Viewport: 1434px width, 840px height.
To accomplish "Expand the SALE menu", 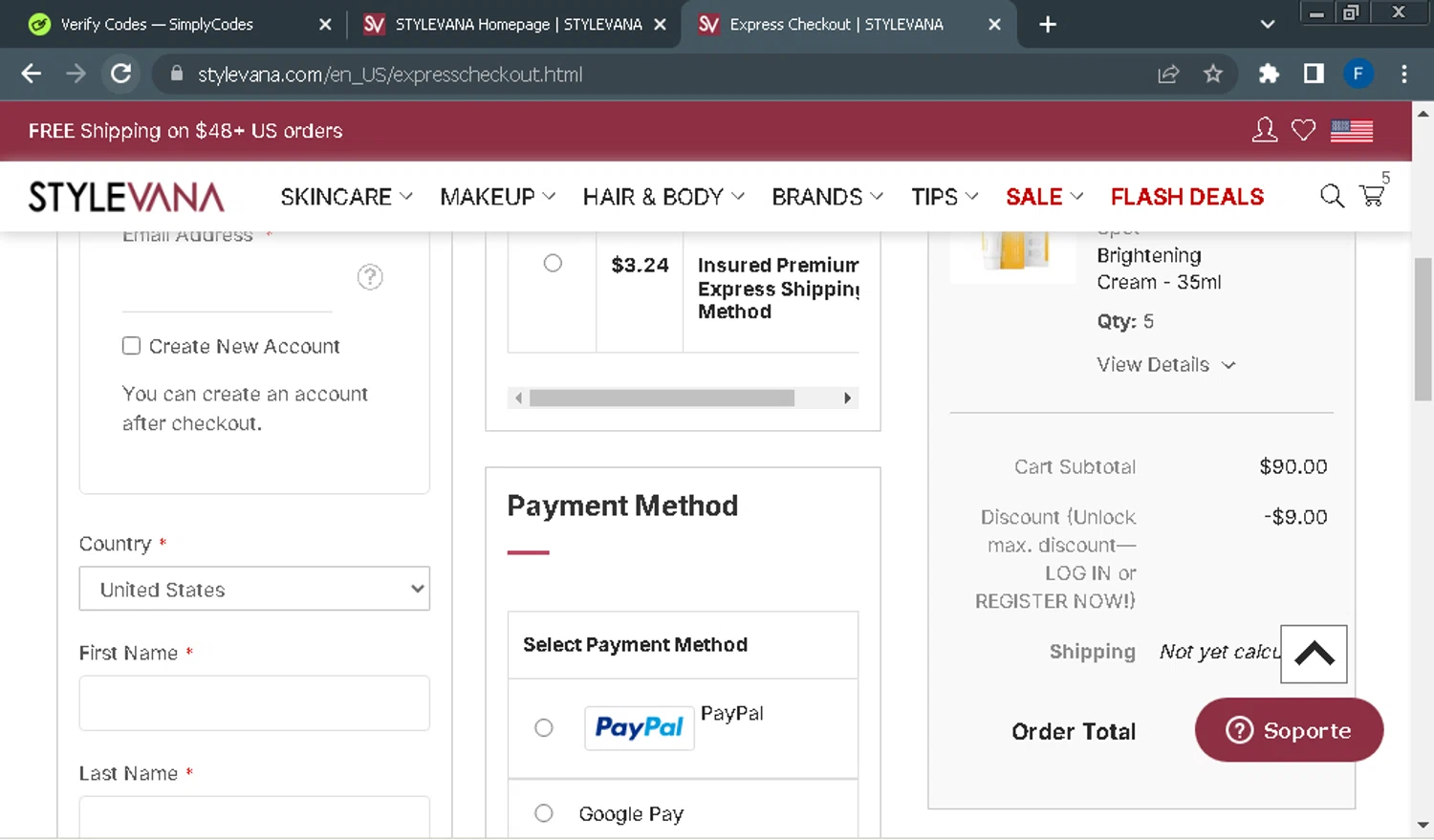I will pyautogui.click(x=1044, y=197).
